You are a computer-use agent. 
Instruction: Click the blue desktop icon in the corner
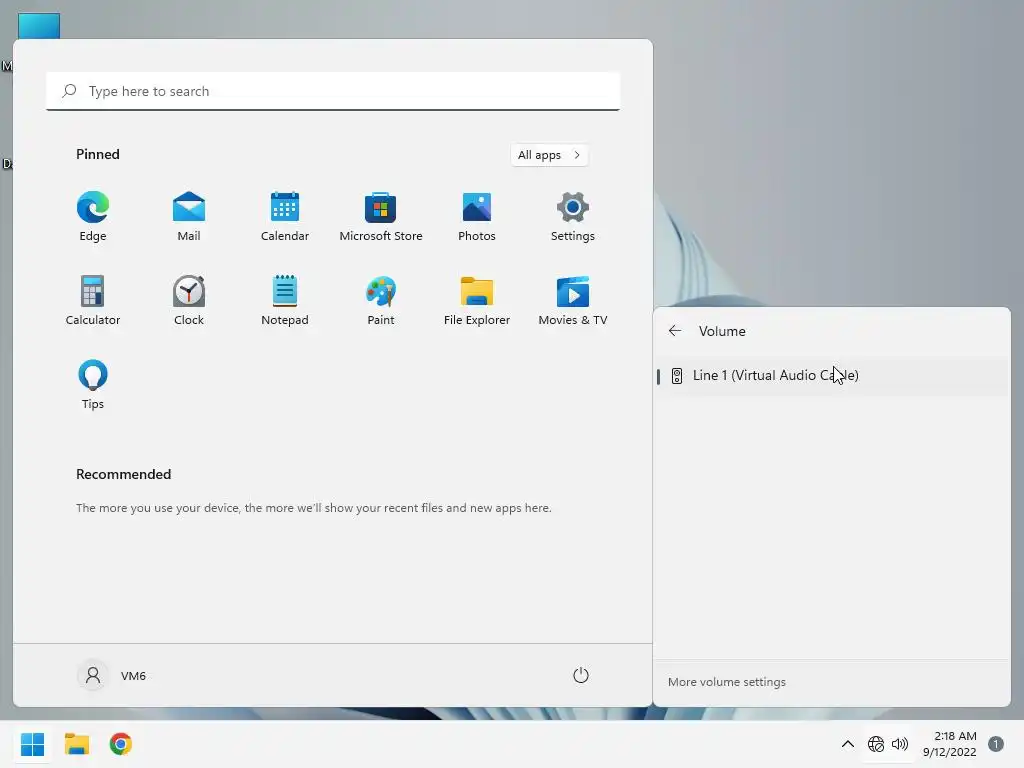(39, 26)
